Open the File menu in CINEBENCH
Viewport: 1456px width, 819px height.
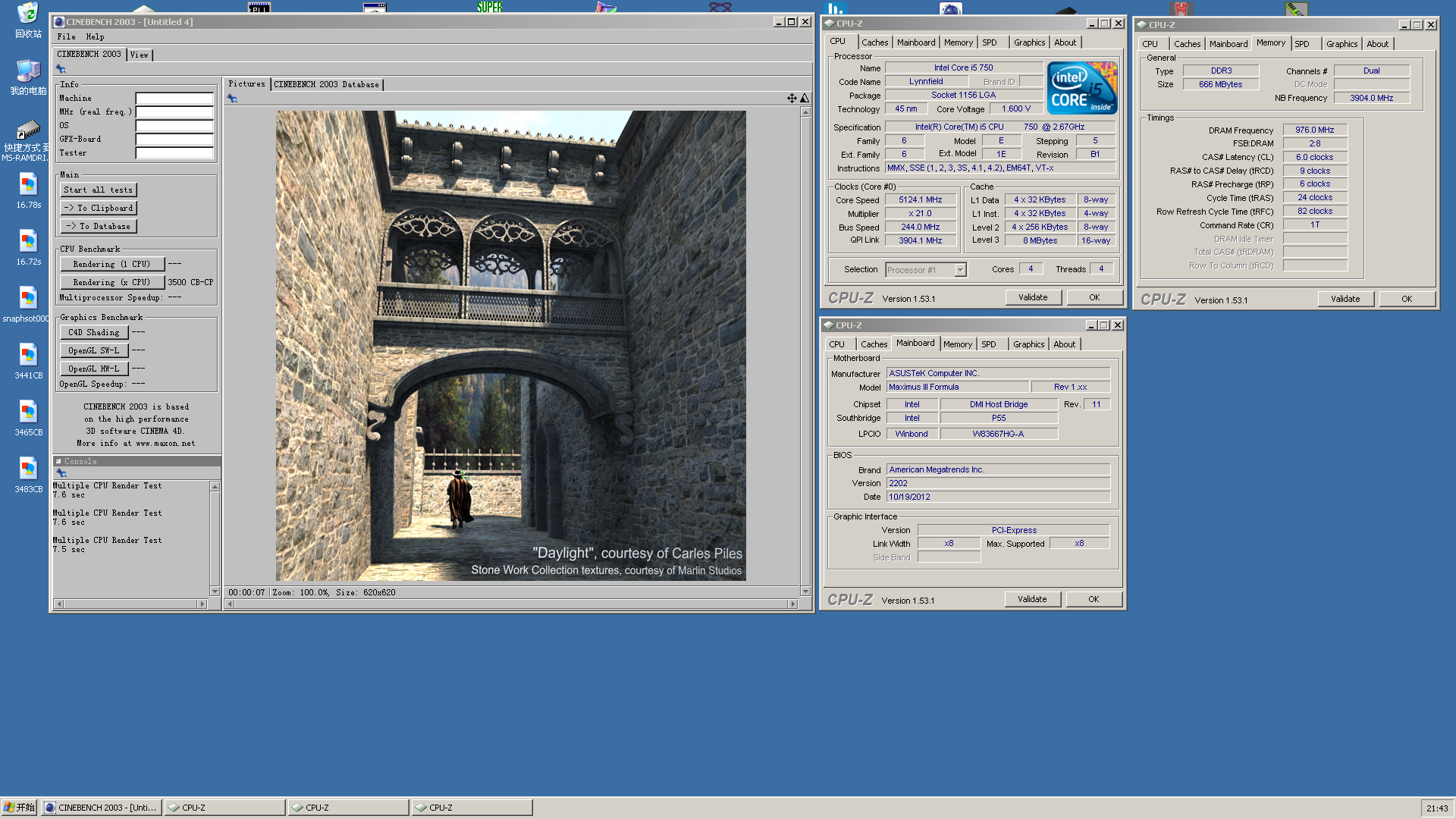67,36
